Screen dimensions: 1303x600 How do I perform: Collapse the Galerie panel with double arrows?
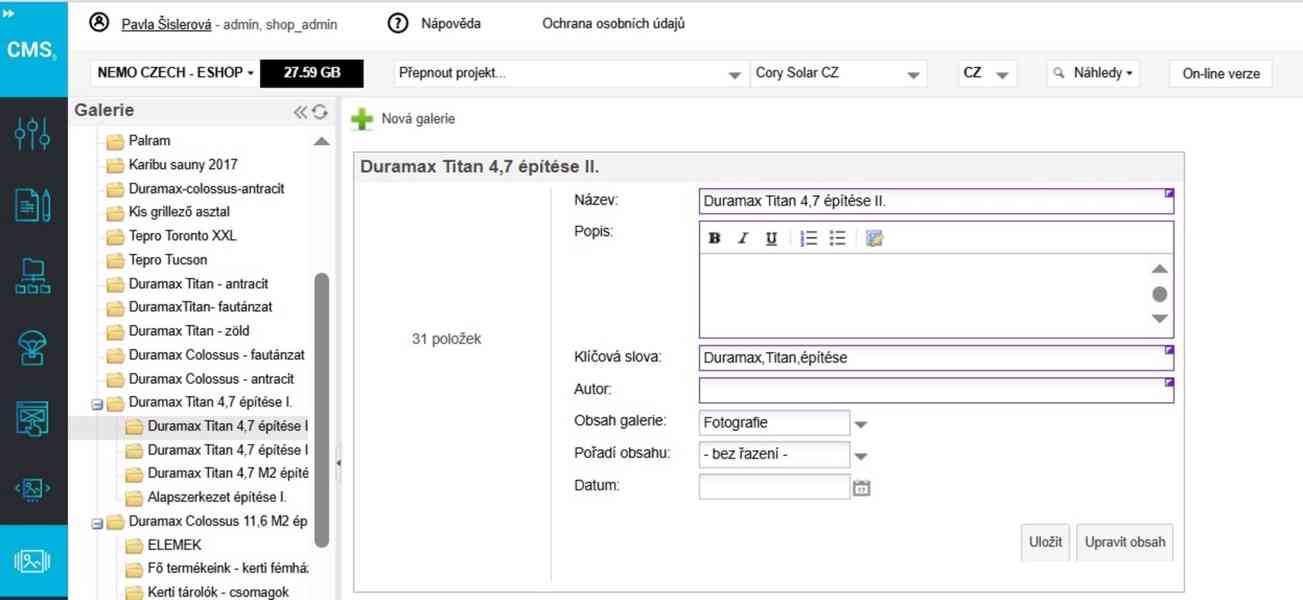pos(300,112)
